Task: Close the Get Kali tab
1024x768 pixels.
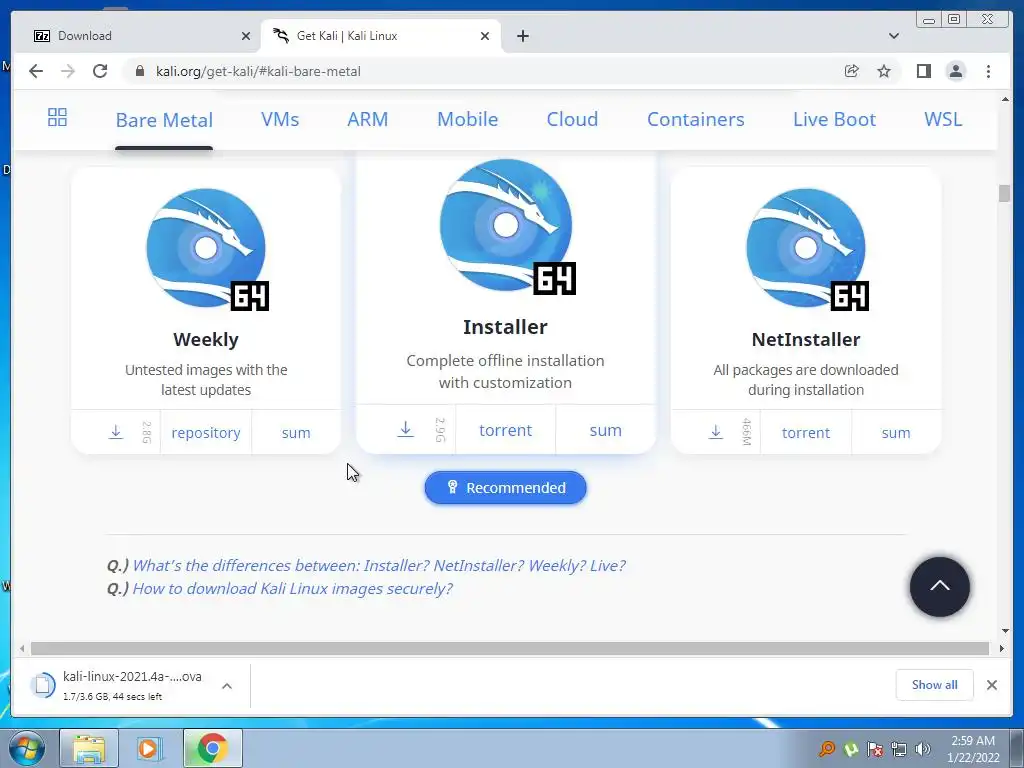Action: point(485,36)
